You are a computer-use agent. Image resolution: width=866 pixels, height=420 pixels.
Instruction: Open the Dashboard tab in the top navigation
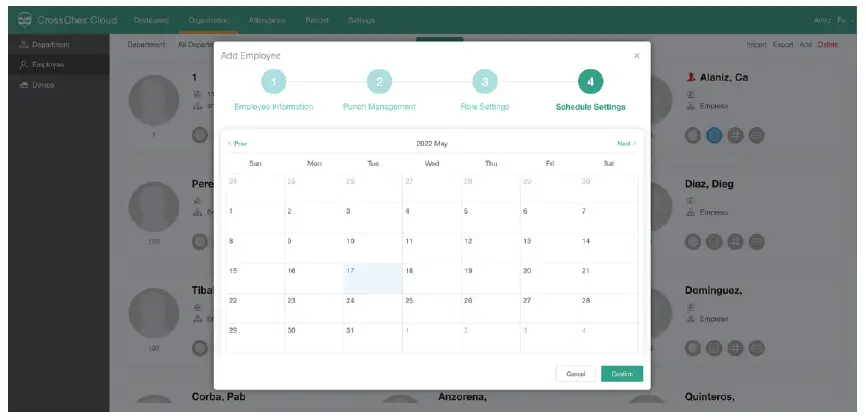tap(151, 20)
